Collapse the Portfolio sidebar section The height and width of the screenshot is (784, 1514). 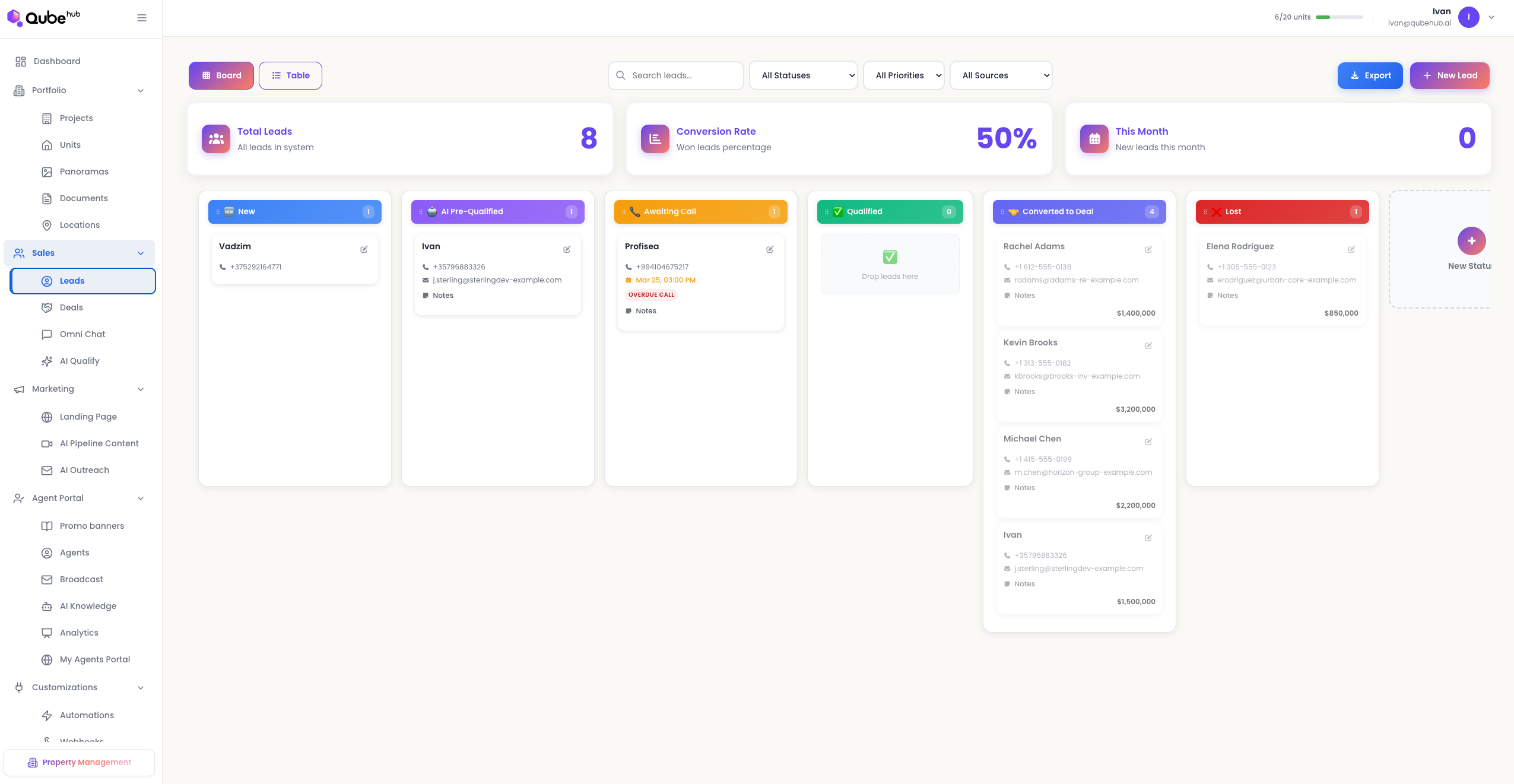tap(141, 91)
